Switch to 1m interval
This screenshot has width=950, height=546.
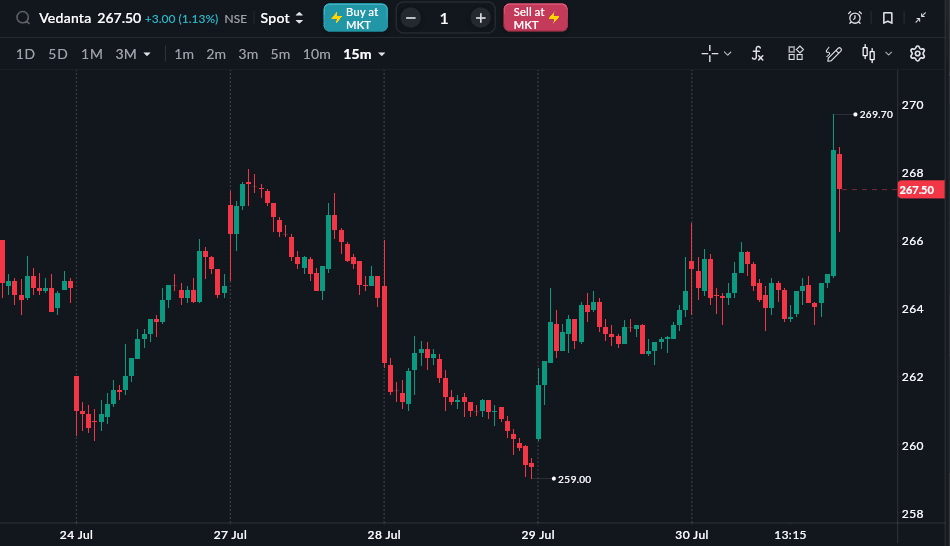(x=184, y=54)
